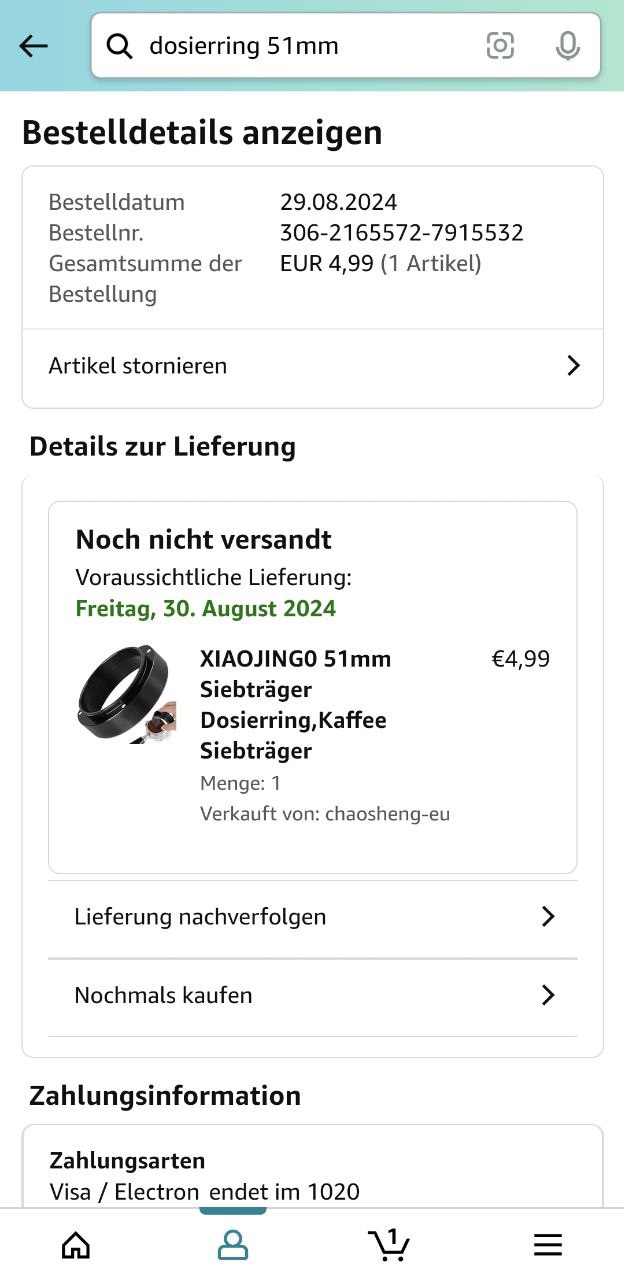This screenshot has height=1280, width=624.
Task: Select Lieferung nachverfolgen option
Action: 200,917
